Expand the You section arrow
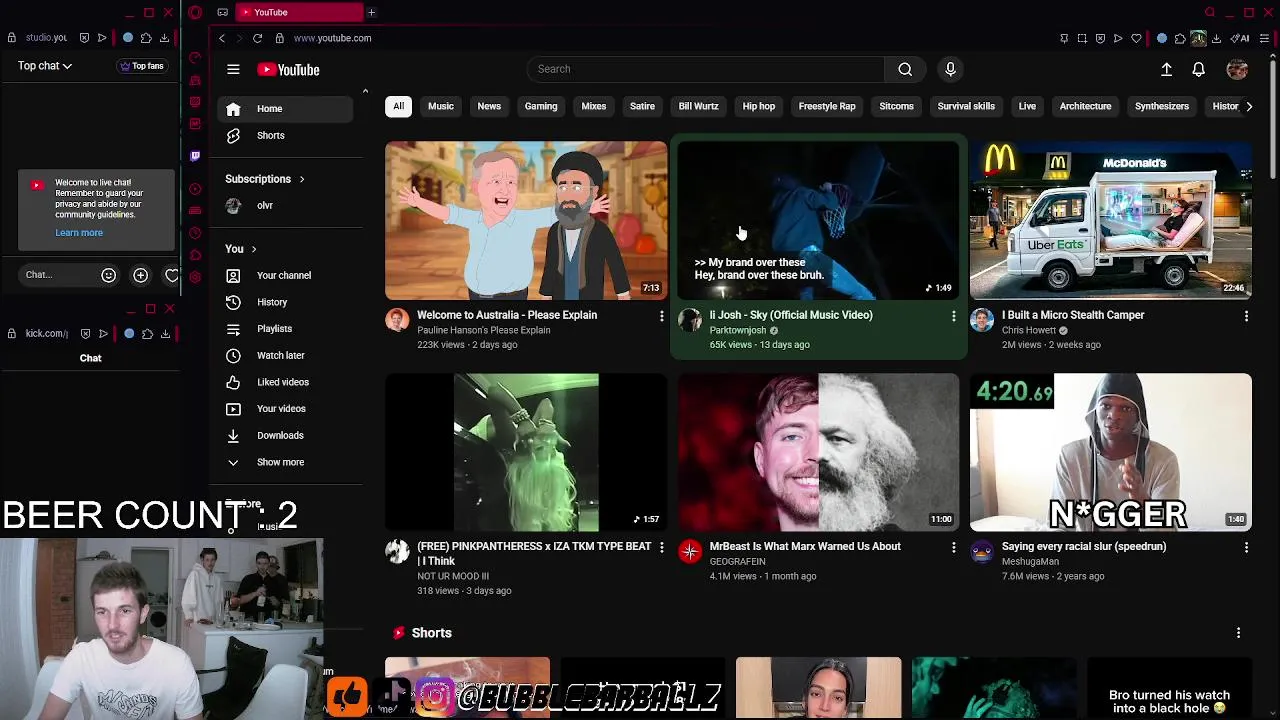 [x=254, y=249]
